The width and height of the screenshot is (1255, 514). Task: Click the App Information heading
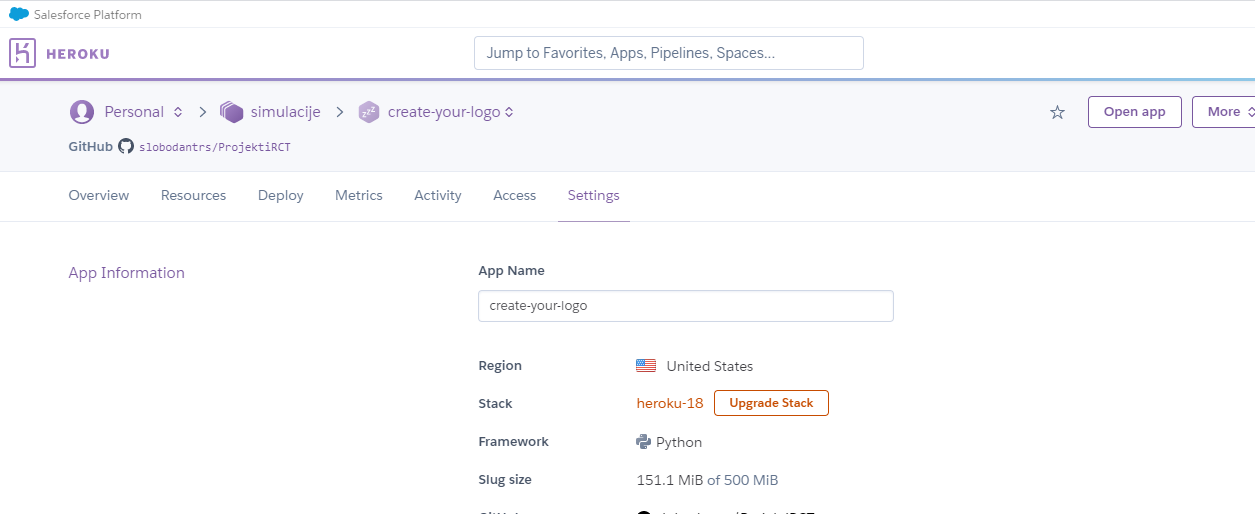click(127, 273)
